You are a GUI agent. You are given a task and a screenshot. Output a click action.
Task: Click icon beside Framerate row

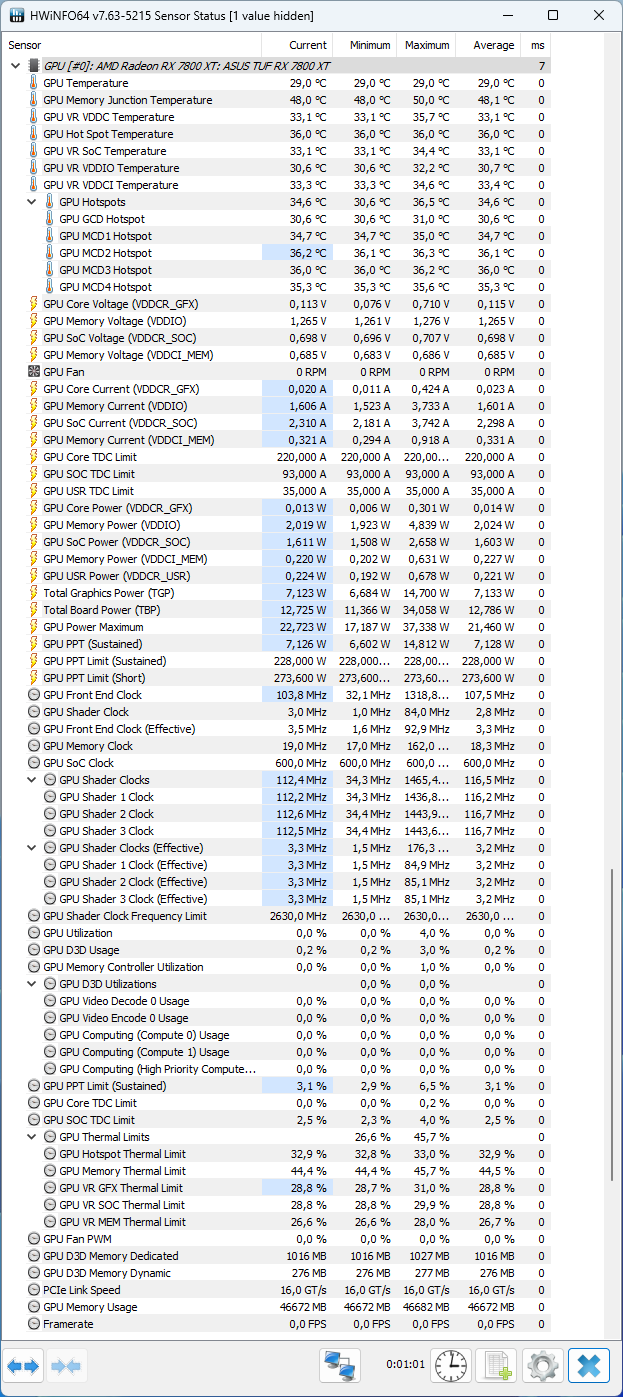click(x=34, y=1324)
